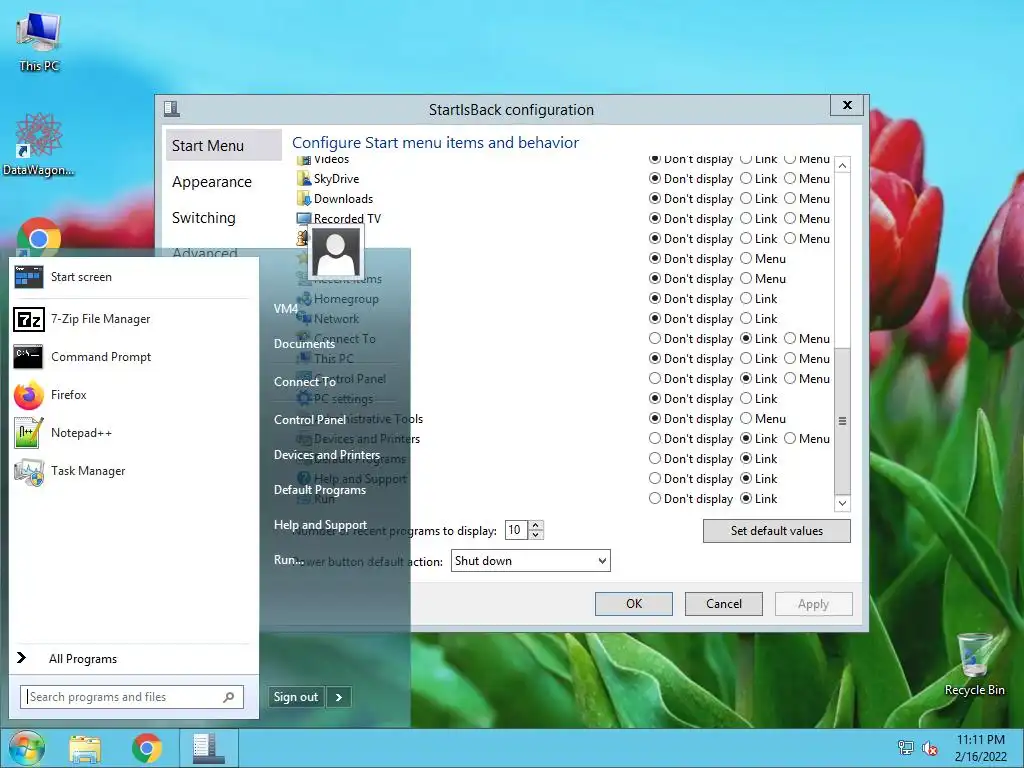This screenshot has height=768, width=1024.
Task: Open the Chrome desktop shortcut
Action: click(39, 237)
